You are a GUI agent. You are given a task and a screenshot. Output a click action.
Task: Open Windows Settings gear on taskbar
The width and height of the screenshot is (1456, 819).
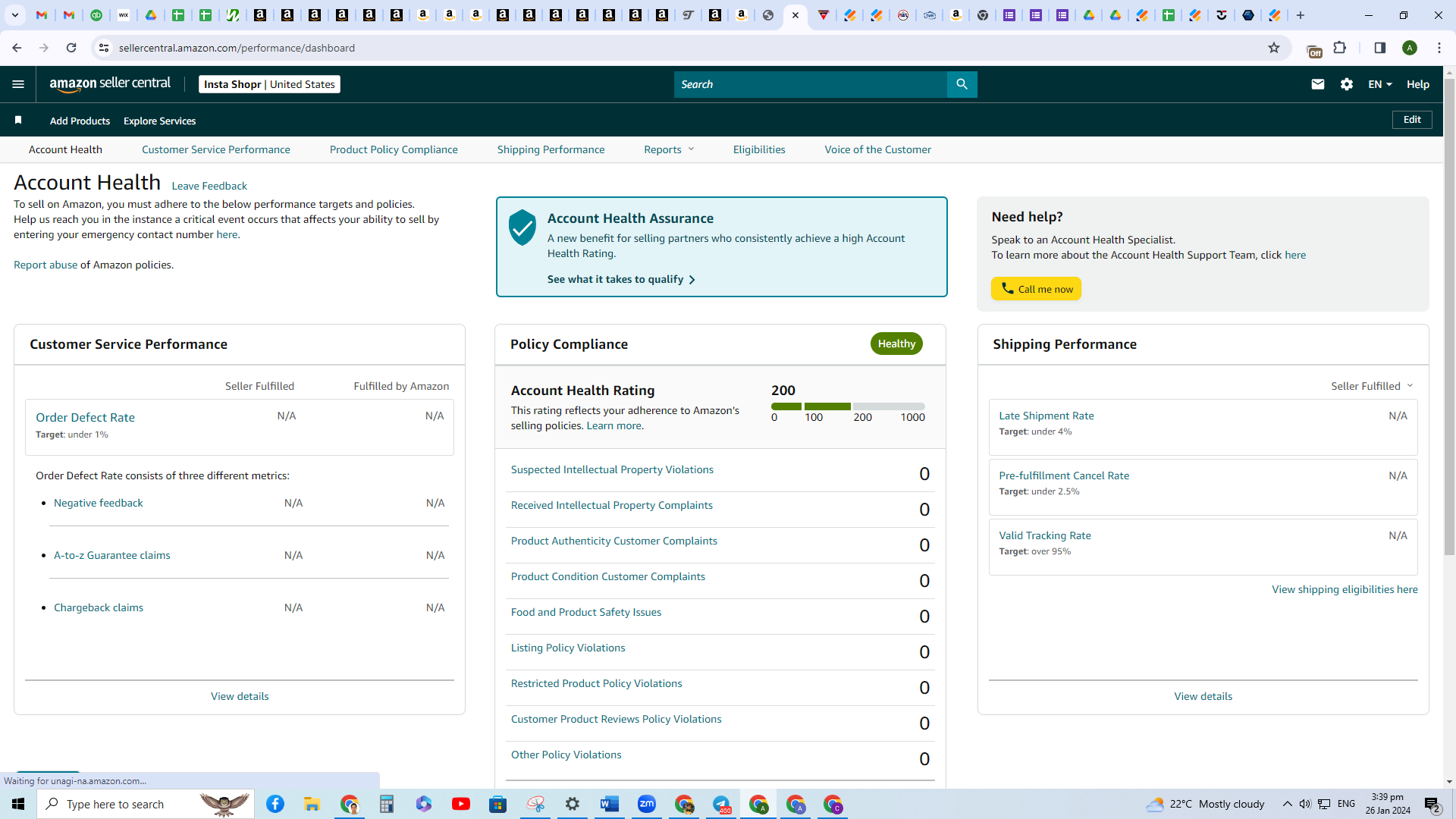573,804
